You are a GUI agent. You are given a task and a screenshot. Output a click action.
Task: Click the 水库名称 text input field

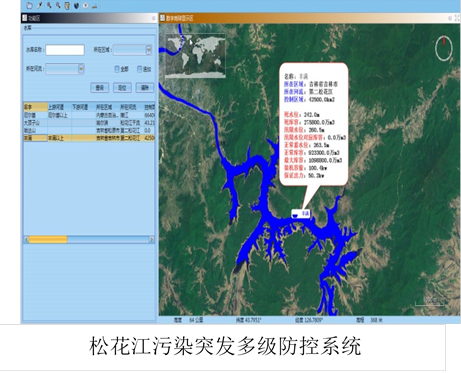coord(65,50)
